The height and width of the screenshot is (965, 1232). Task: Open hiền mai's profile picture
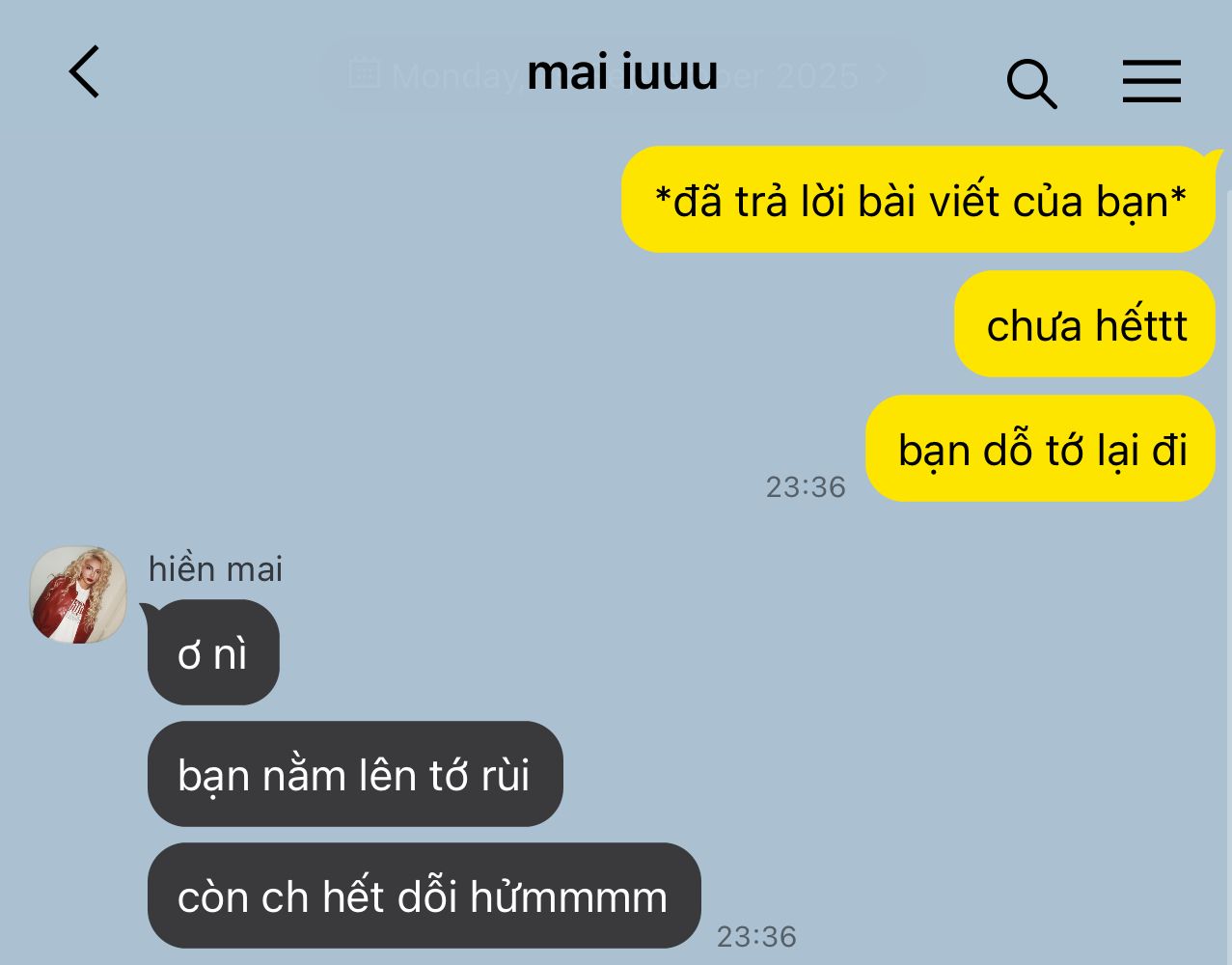[78, 594]
